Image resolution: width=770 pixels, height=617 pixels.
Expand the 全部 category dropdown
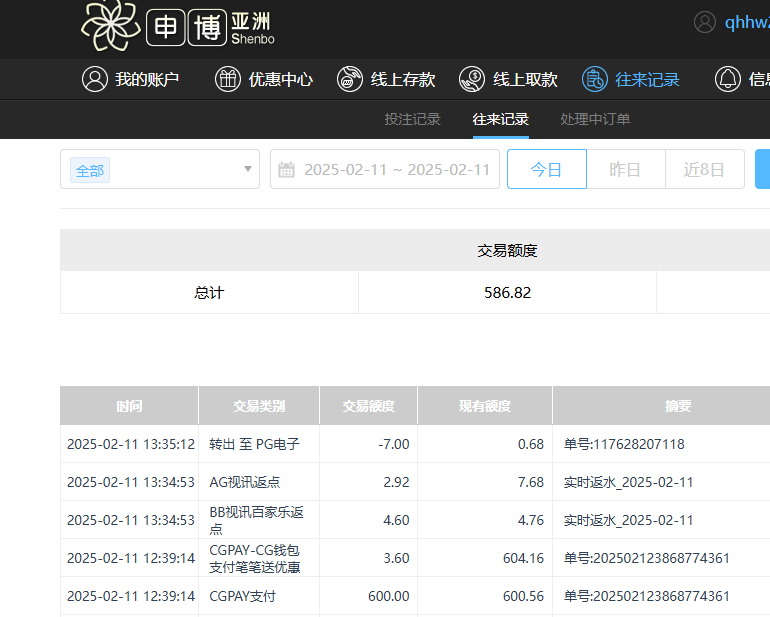248,169
